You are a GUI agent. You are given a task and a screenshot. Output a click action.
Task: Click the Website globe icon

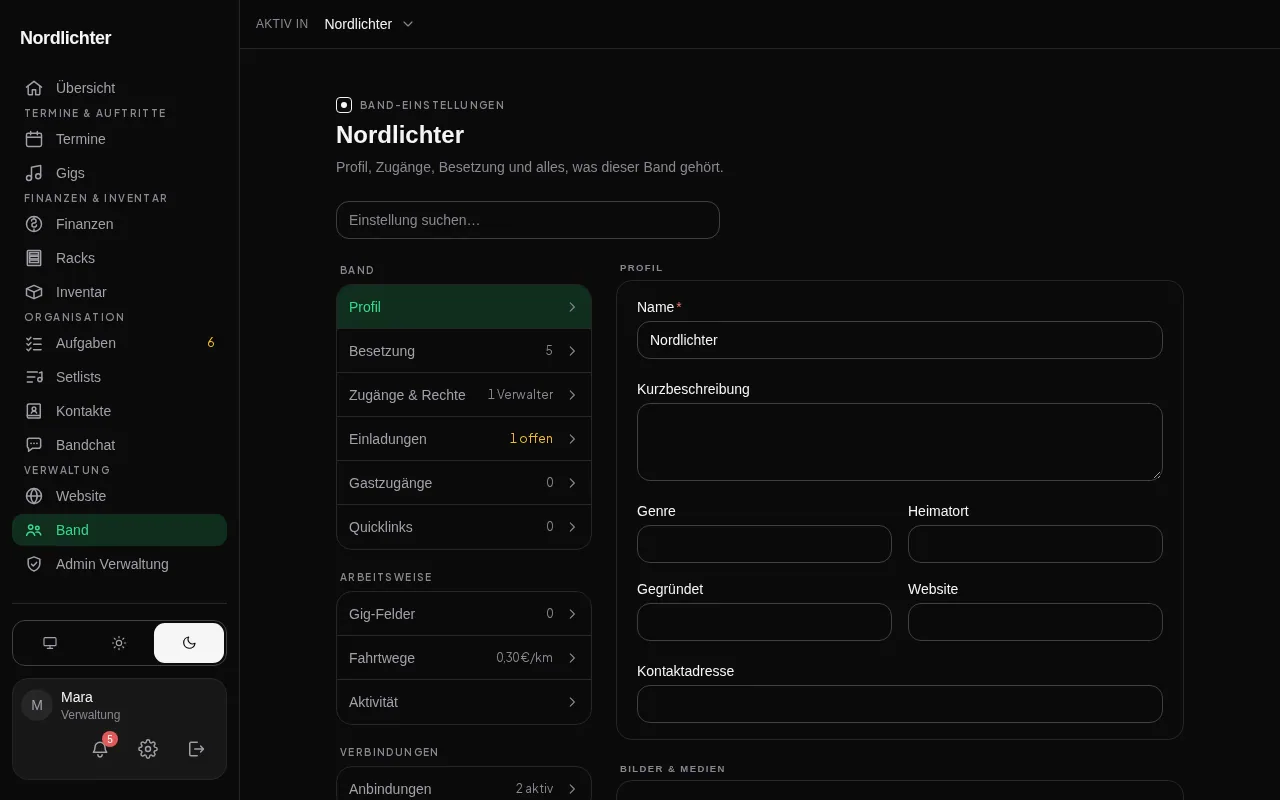click(x=34, y=496)
